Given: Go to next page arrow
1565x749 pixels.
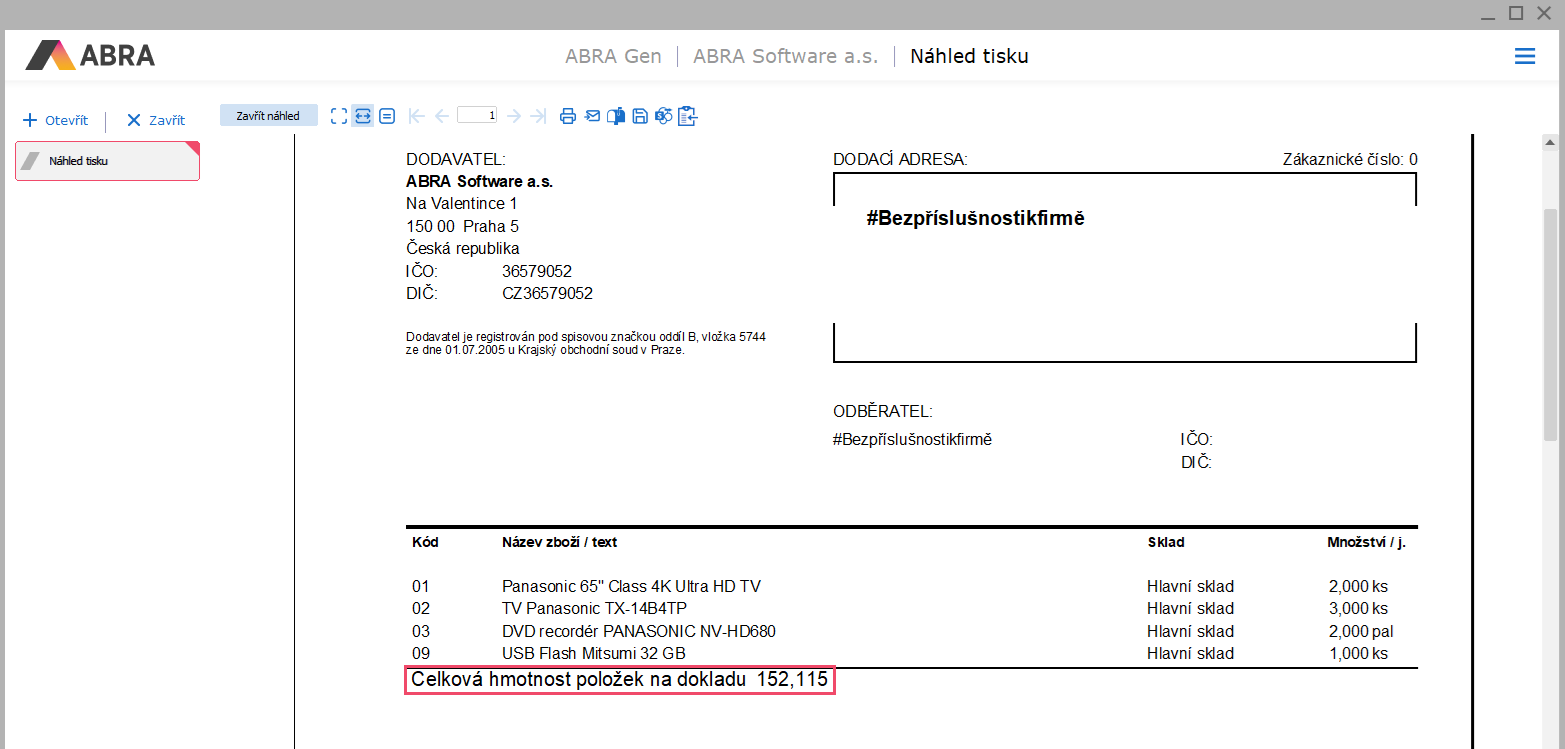Looking at the screenshot, I should pos(514,116).
